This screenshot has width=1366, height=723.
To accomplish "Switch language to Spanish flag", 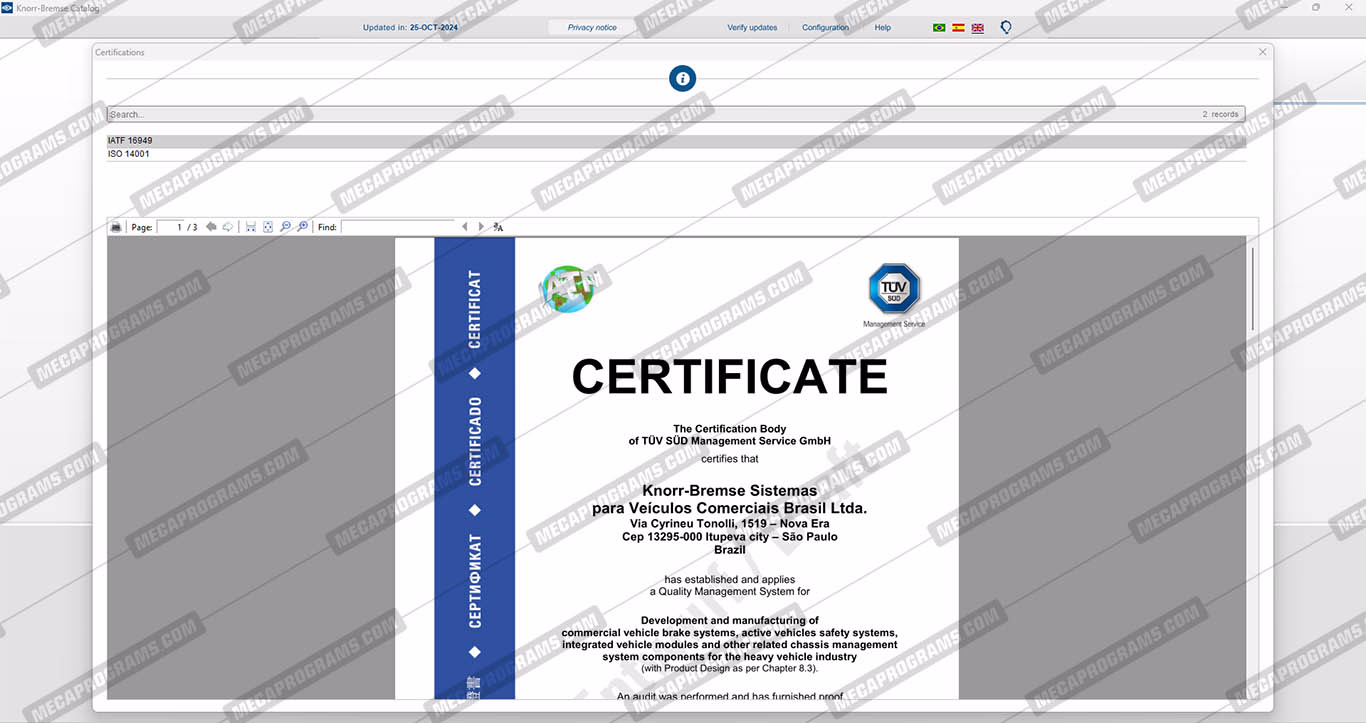I will point(958,28).
